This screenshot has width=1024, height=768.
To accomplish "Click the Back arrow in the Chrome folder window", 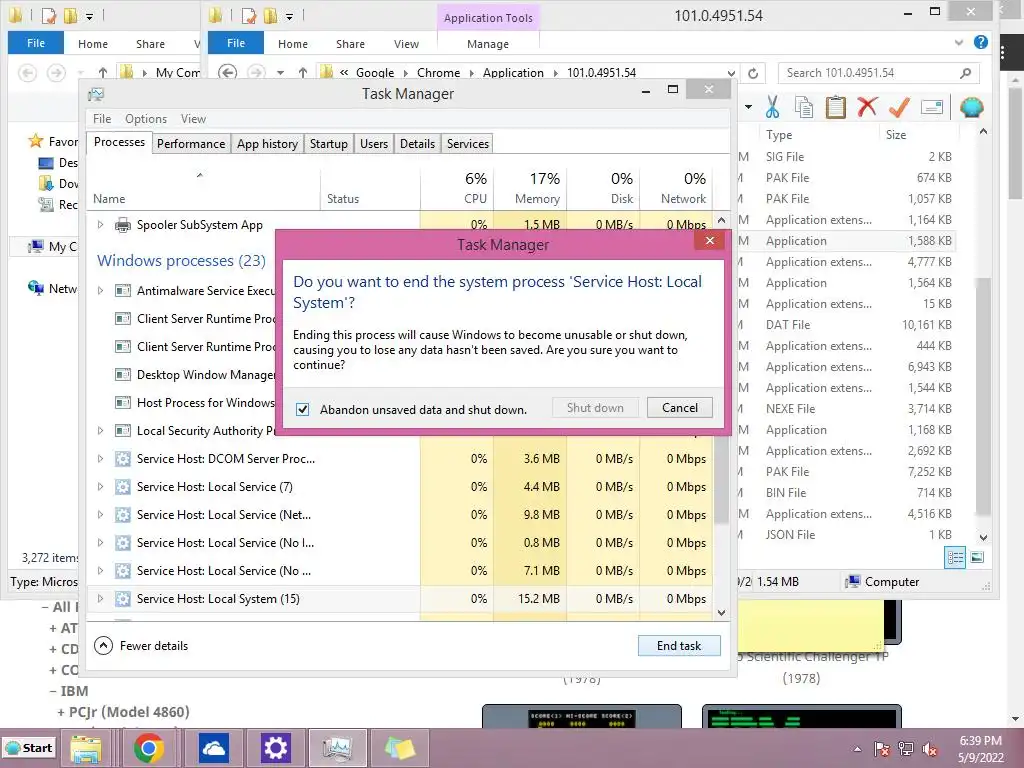I will 227,72.
